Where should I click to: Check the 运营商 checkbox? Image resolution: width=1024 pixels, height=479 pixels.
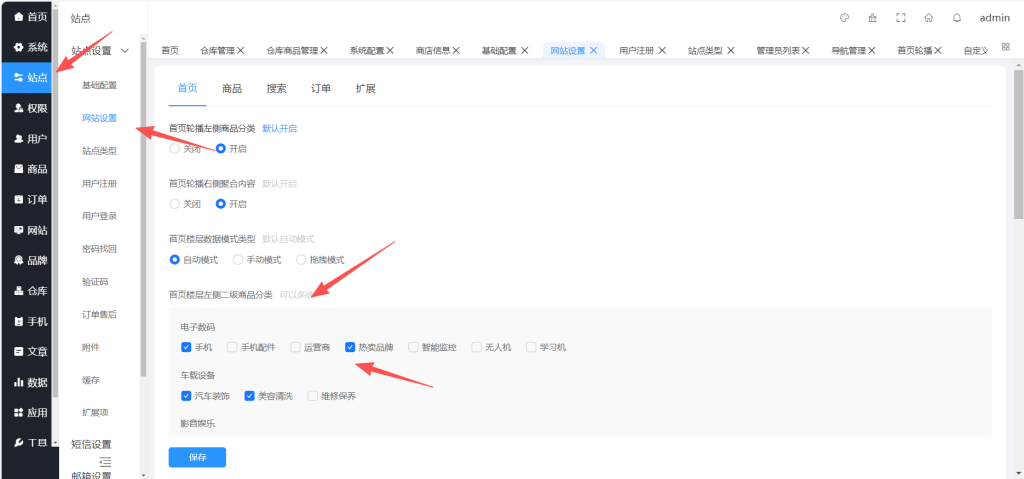point(295,347)
